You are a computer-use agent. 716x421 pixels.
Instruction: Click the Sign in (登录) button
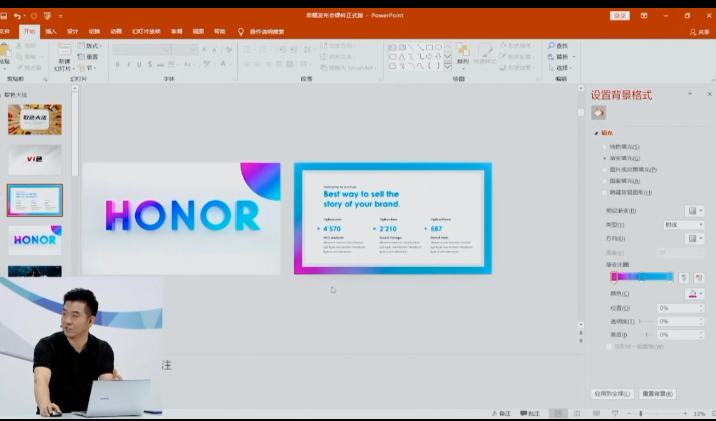tap(620, 16)
